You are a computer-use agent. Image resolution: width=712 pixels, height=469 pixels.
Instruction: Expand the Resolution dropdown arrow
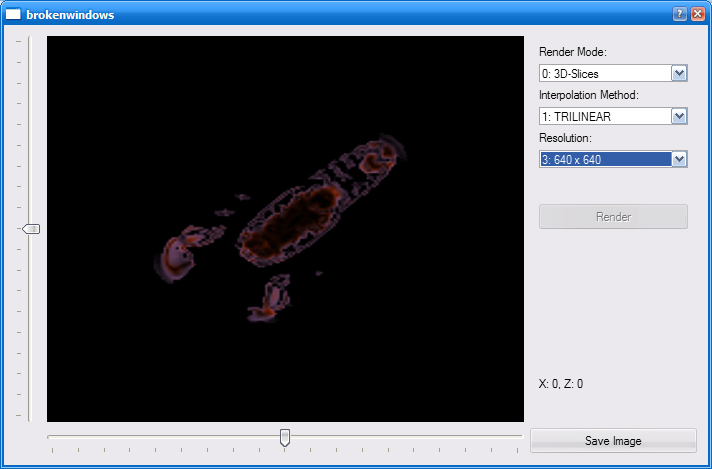click(679, 159)
